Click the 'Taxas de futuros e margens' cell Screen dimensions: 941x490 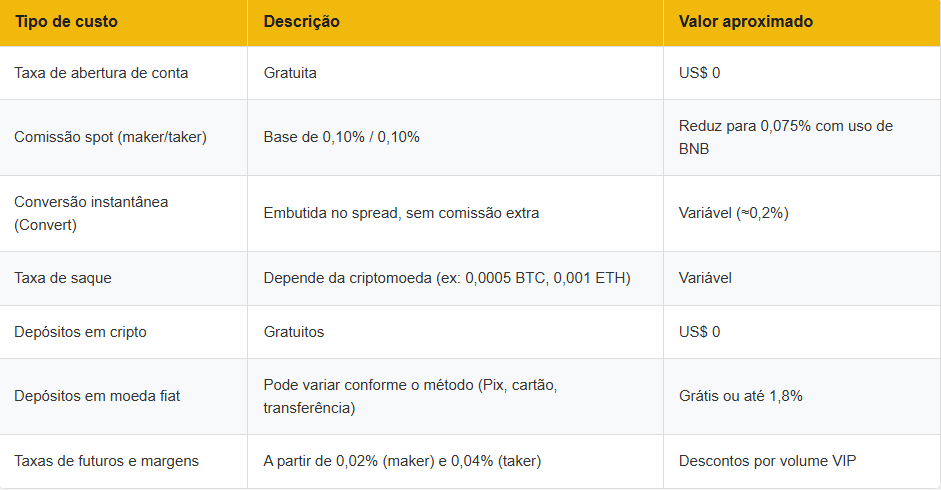click(x=106, y=461)
